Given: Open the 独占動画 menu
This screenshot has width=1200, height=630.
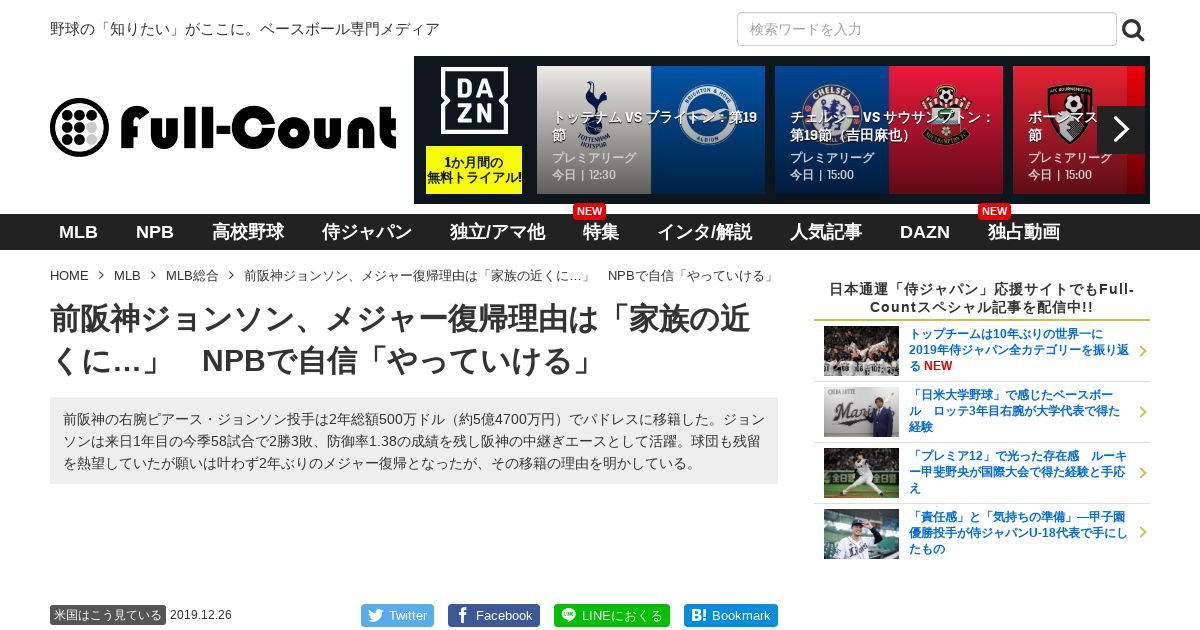Looking at the screenshot, I should click(1024, 232).
